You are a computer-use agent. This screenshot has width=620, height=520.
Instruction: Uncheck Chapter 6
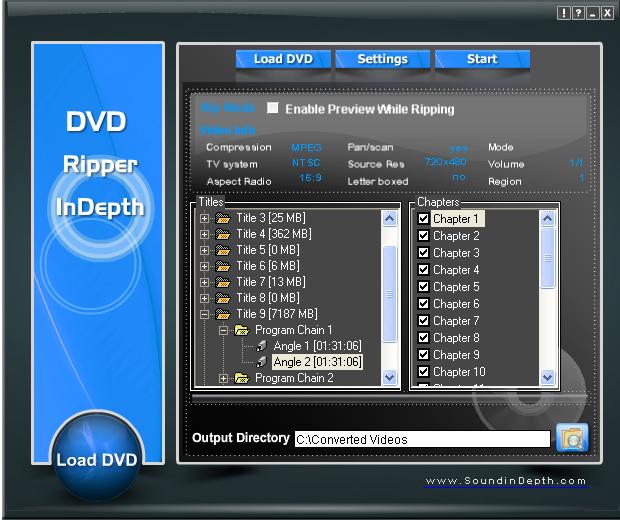click(x=423, y=303)
